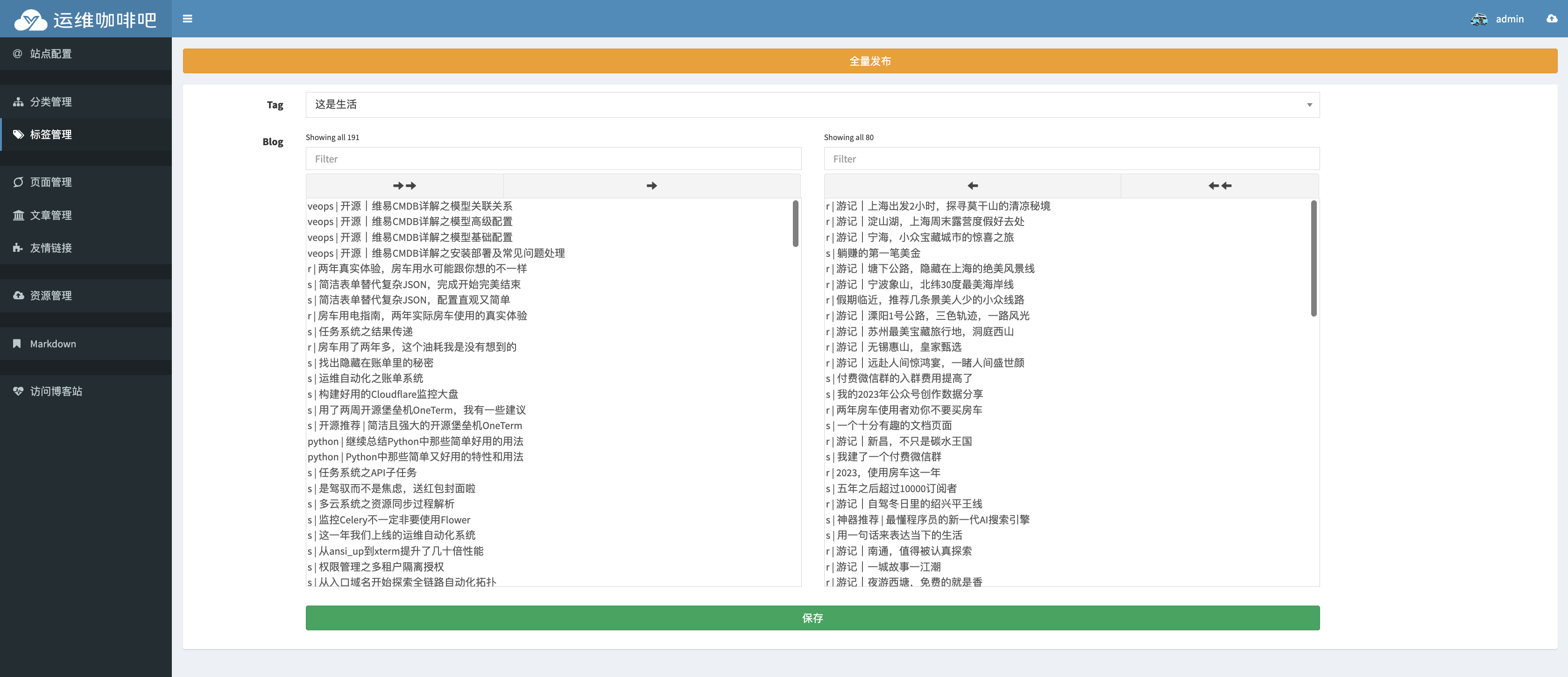Open 分类管理 sidebar item

pos(51,102)
